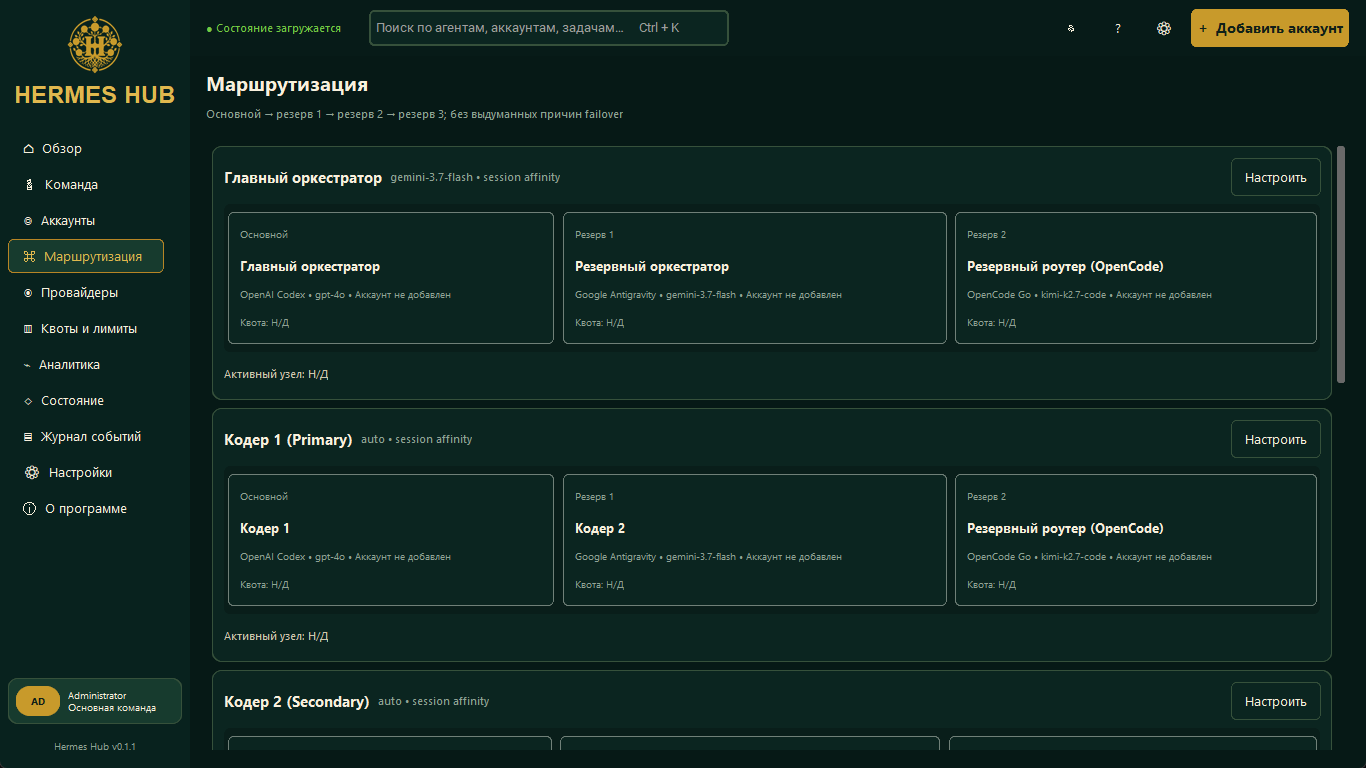The image size is (1366, 768).
Task: Click the Hermes Hub logo emblem
Action: click(x=95, y=45)
